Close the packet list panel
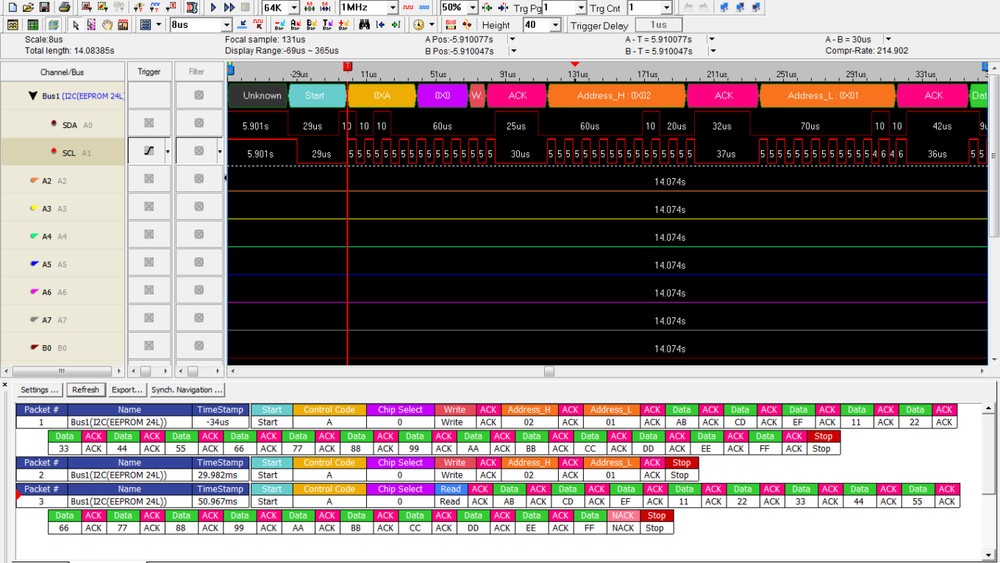Screen dimensions: 1000x563 pos(5,385)
